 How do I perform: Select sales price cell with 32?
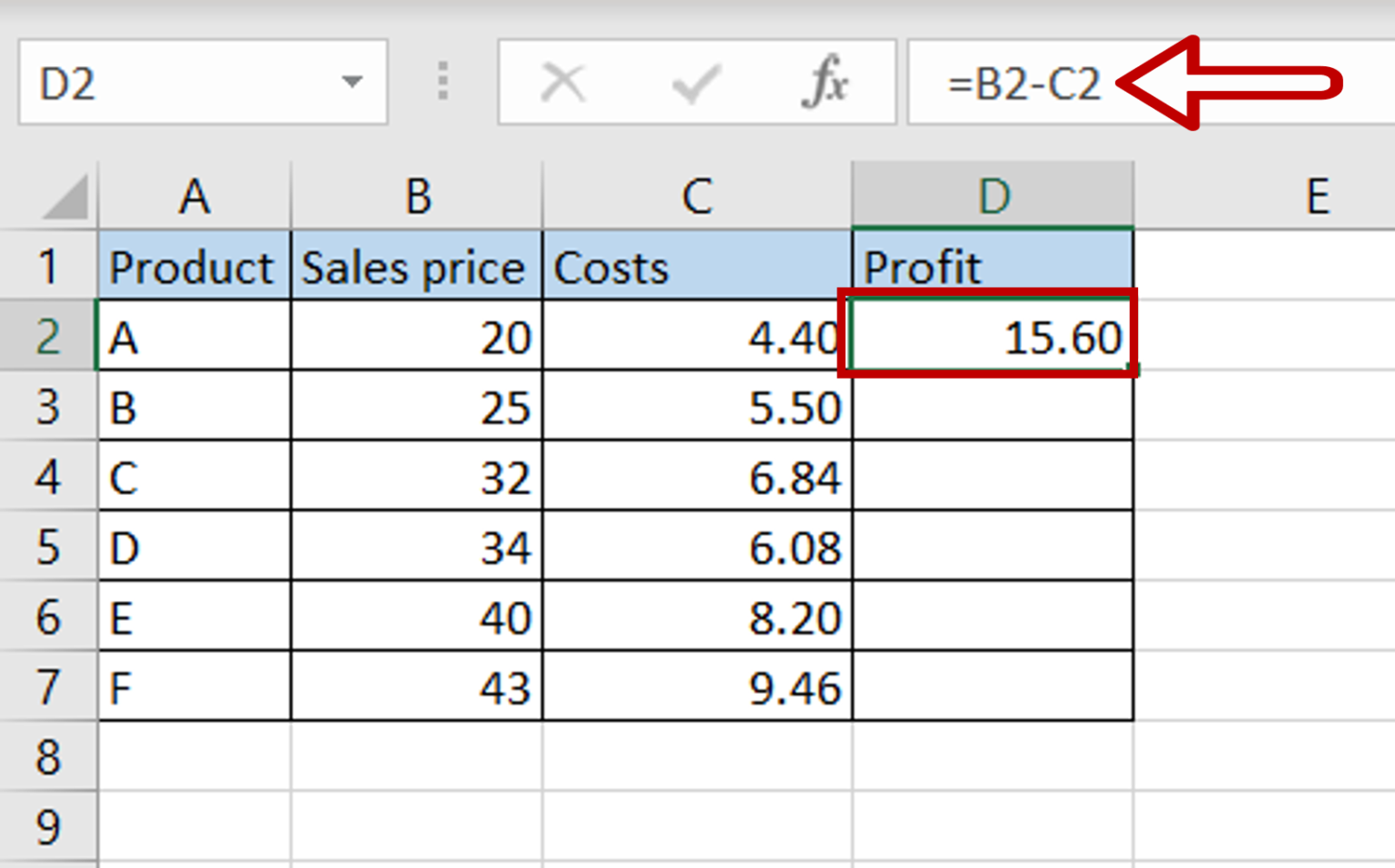point(417,475)
